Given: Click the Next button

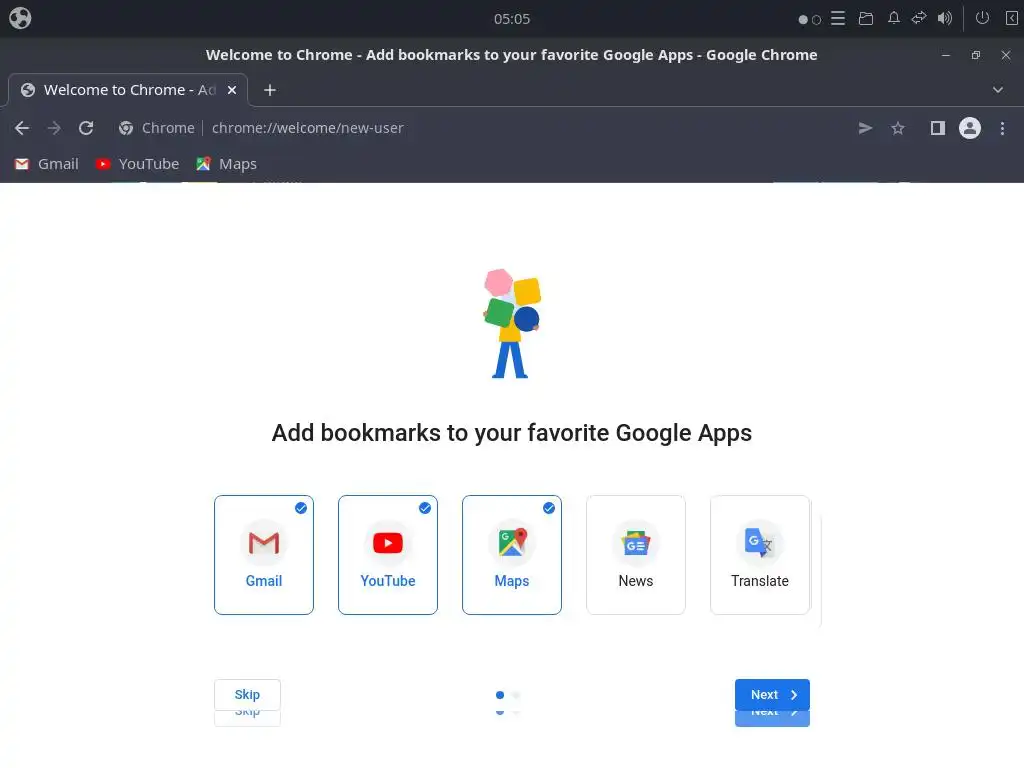Looking at the screenshot, I should coord(773,695).
